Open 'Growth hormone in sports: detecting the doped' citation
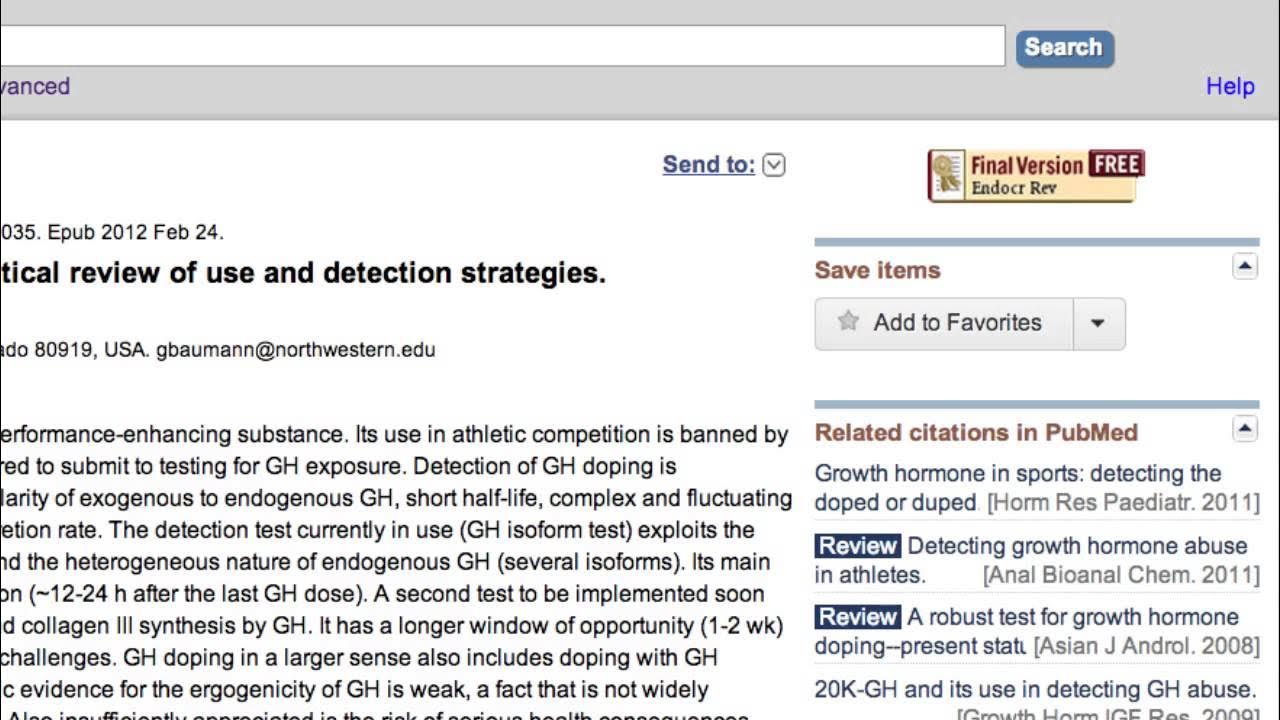The height and width of the screenshot is (720, 1280). pyautogui.click(x=1017, y=474)
